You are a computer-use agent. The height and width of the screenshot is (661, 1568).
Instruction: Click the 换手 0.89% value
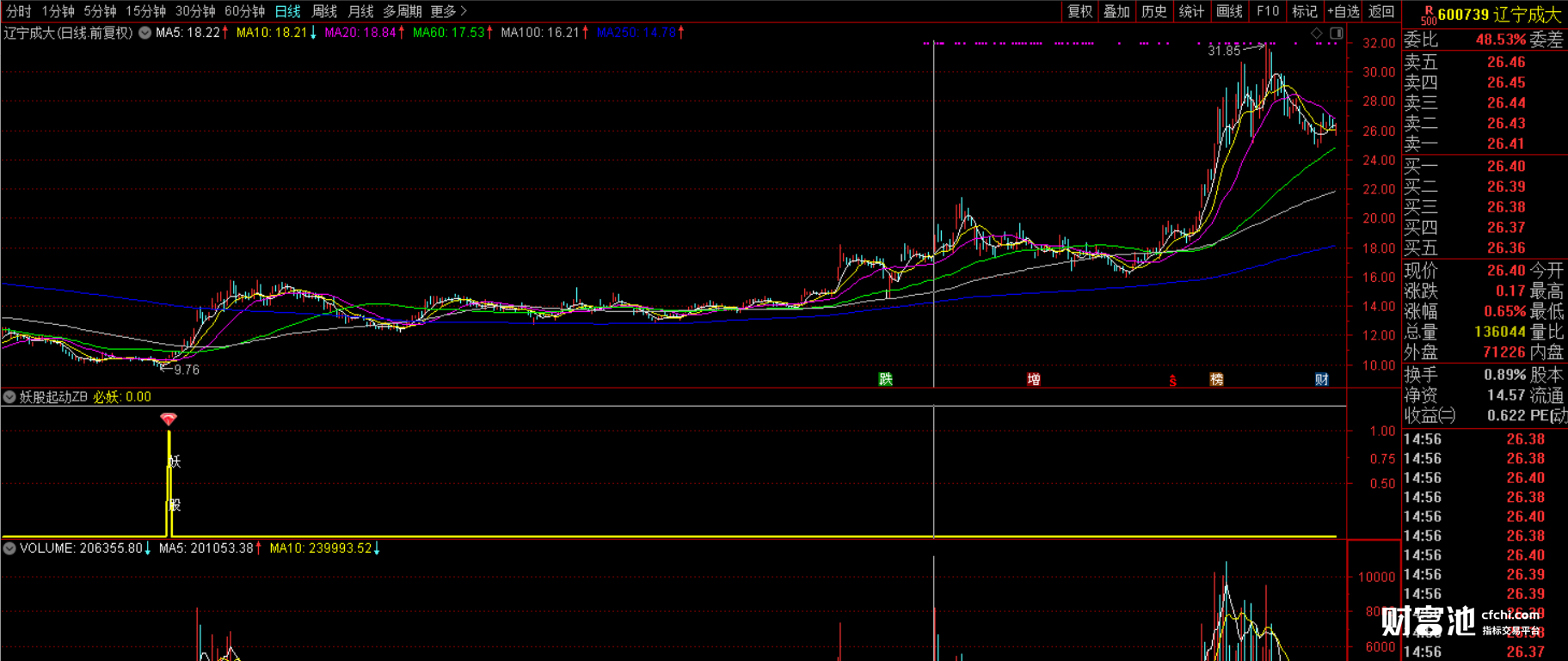coord(1504,375)
